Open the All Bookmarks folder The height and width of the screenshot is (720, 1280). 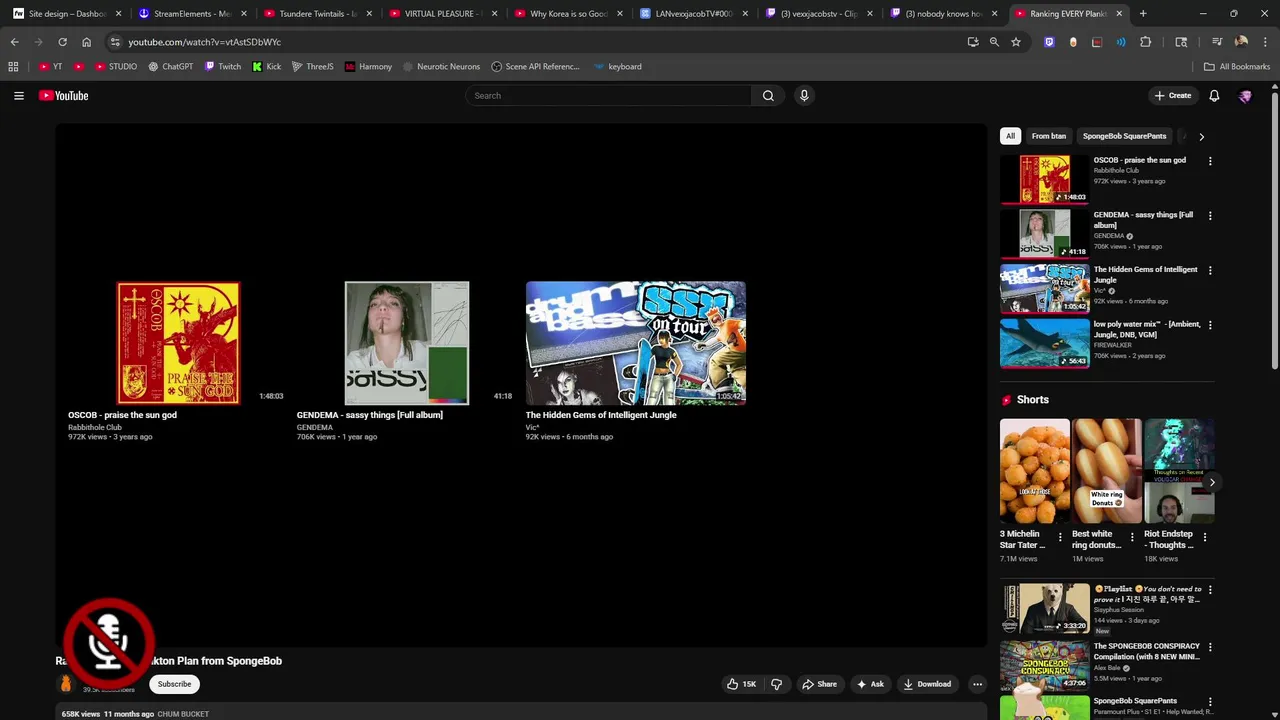point(1237,66)
